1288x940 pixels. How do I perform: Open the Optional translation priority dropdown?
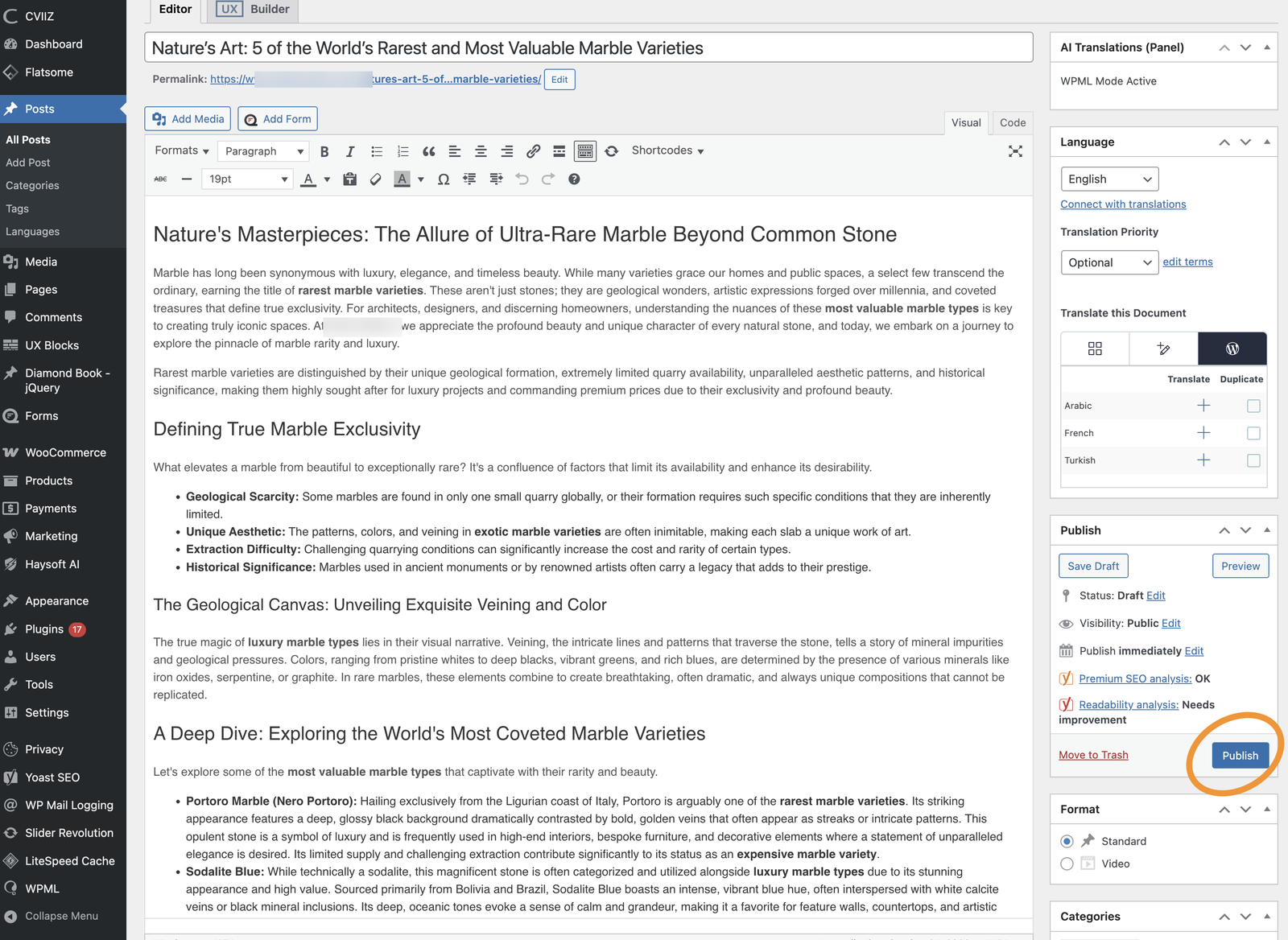(1109, 263)
